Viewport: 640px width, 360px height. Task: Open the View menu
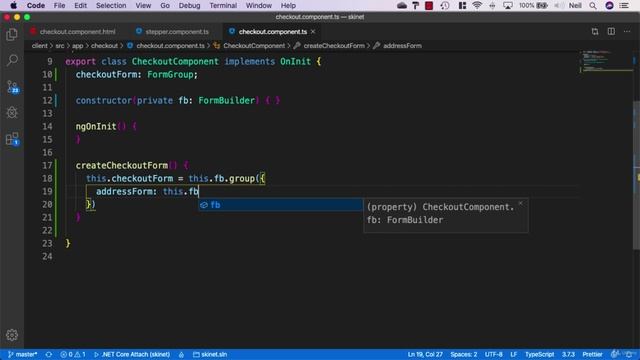click(143, 5)
